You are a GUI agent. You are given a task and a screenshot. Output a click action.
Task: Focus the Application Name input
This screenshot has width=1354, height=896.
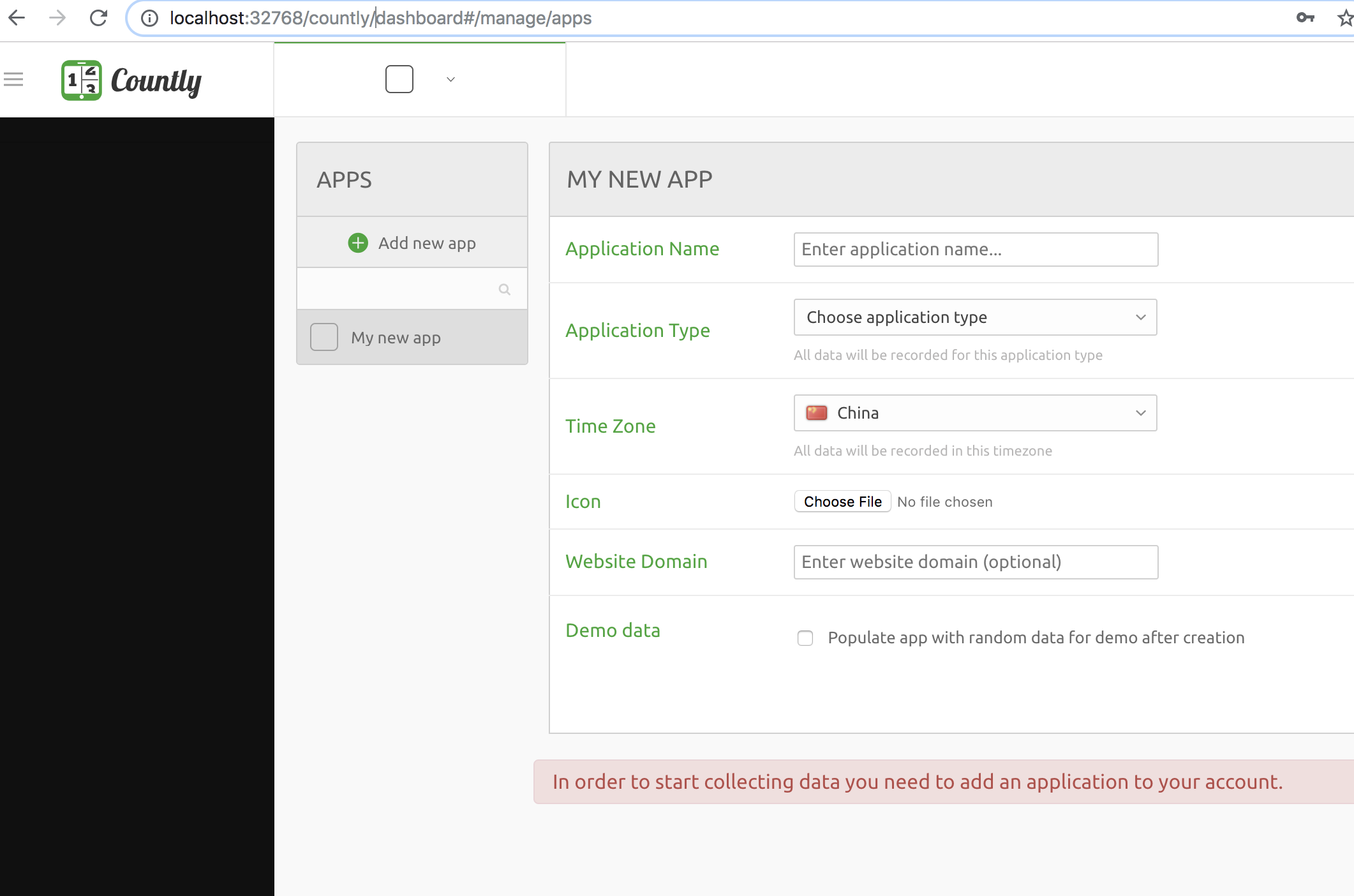(x=976, y=250)
